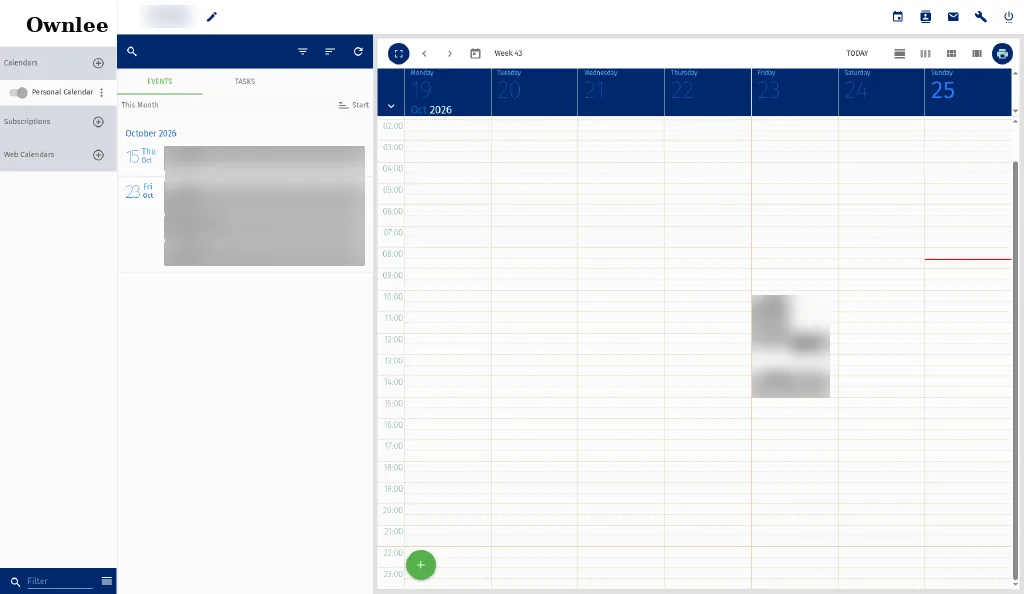Image resolution: width=1024 pixels, height=594 pixels.
Task: Click the search icon in events panel
Action: click(x=132, y=52)
